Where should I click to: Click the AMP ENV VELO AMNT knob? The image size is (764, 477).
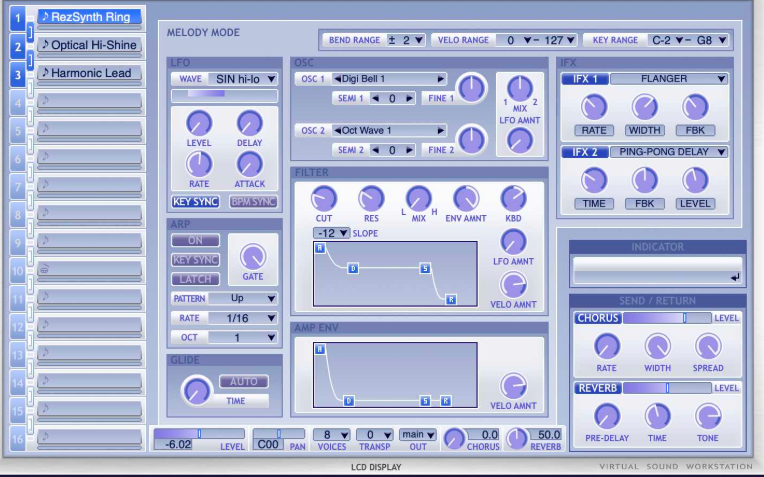click(514, 386)
